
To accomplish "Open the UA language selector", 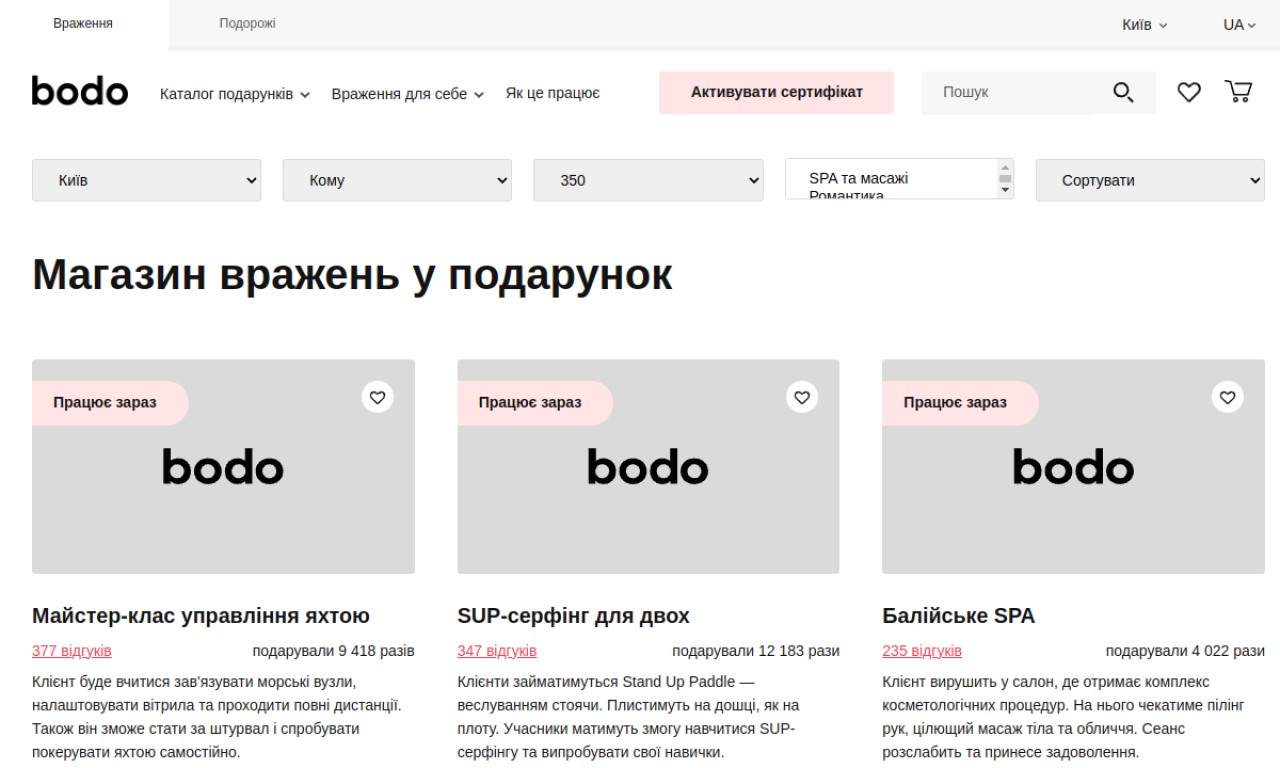I will click(x=1239, y=24).
